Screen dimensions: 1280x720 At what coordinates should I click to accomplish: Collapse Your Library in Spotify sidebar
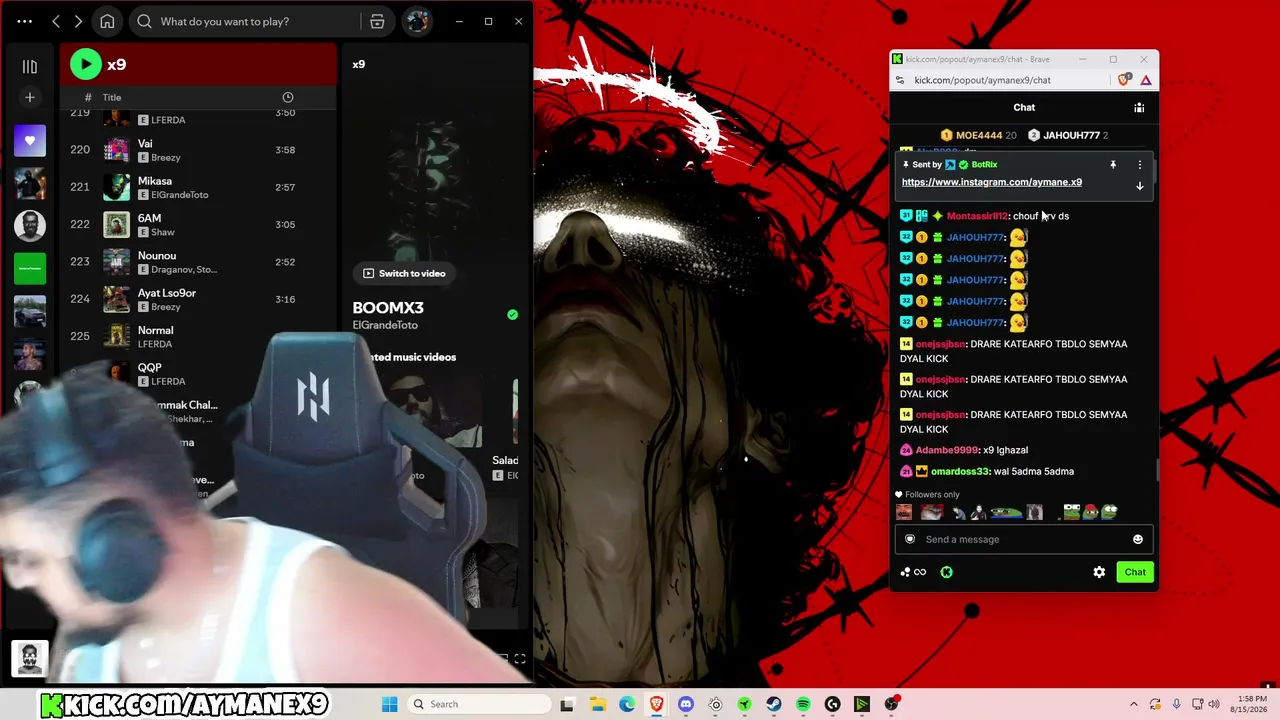point(30,66)
